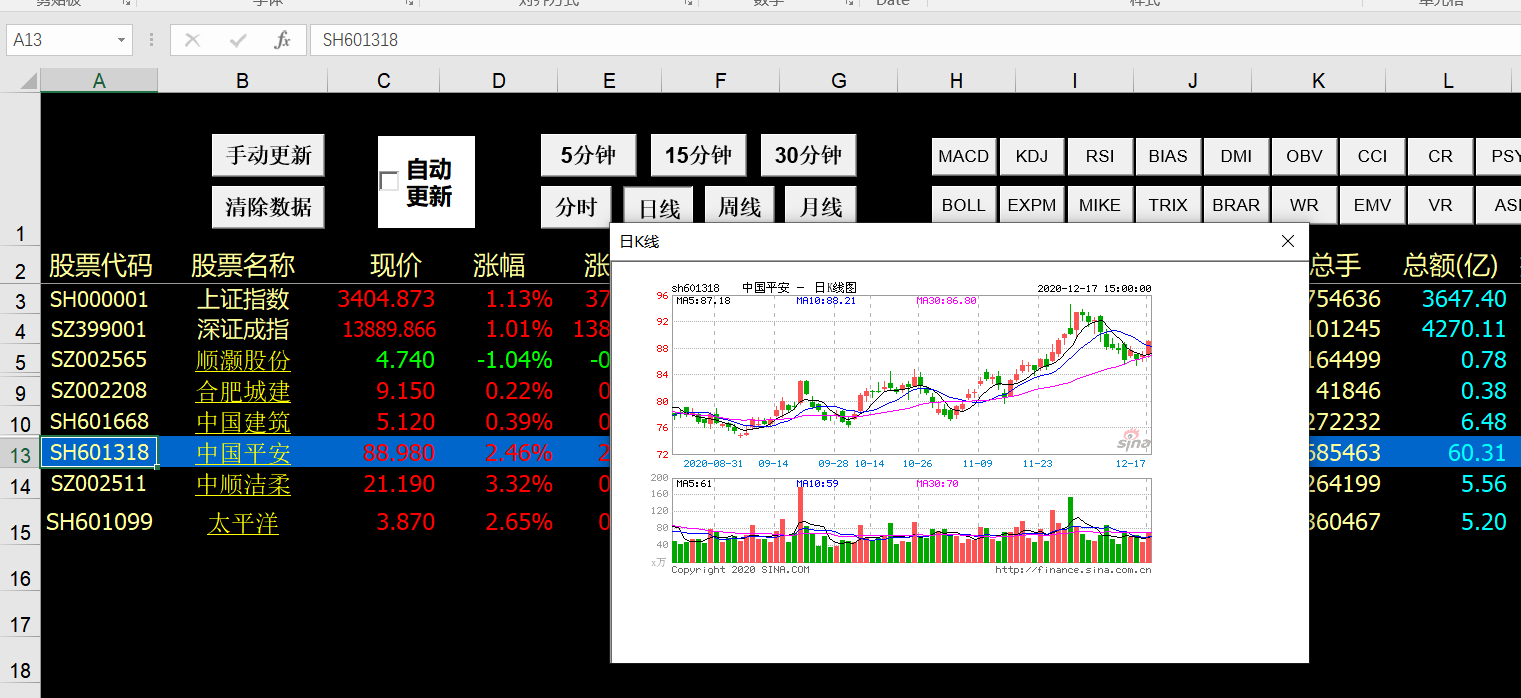The width and height of the screenshot is (1521, 698).
Task: Select cell SH601668
Action: click(99, 421)
